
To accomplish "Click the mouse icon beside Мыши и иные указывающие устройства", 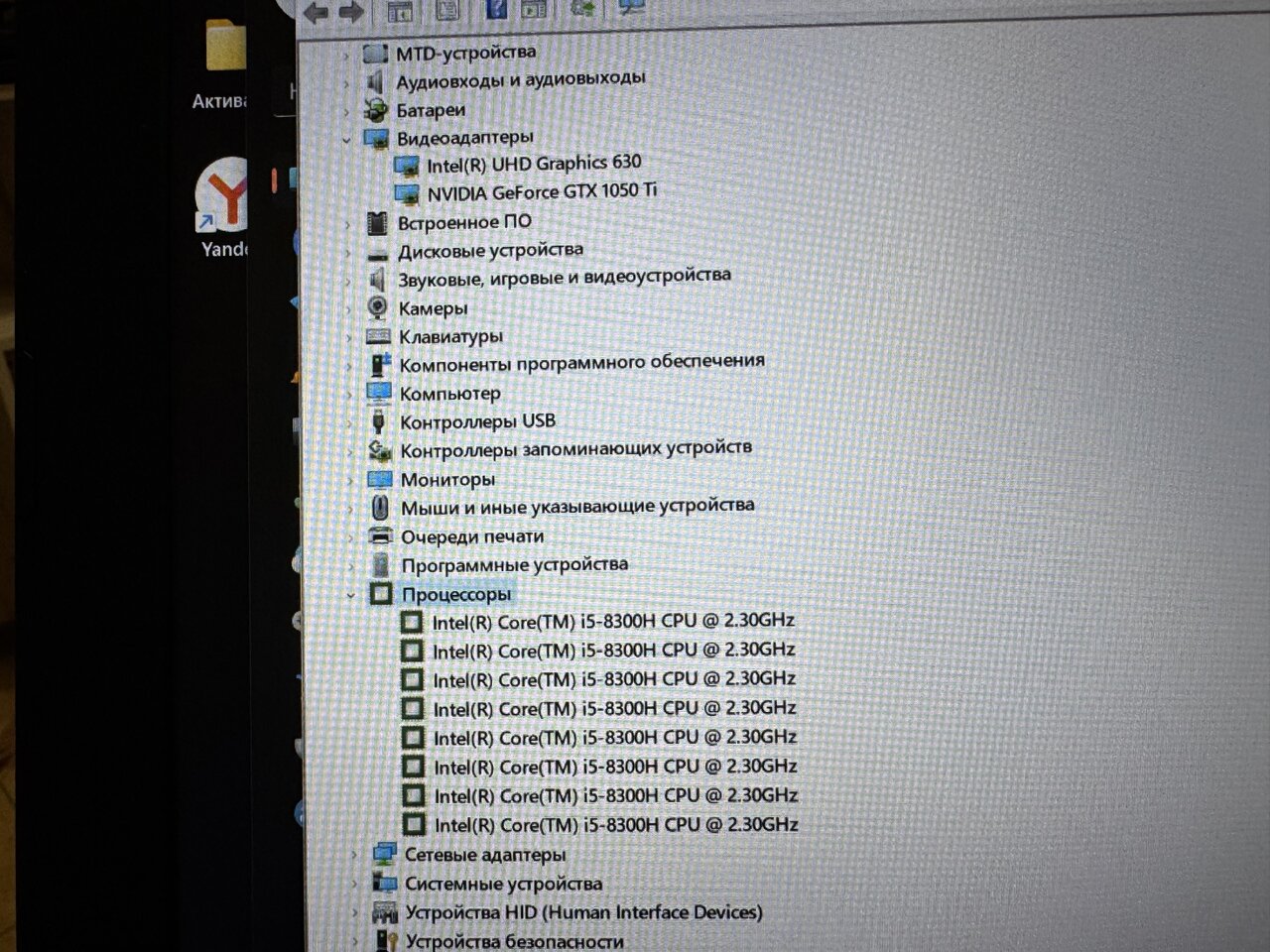I will pos(380,508).
